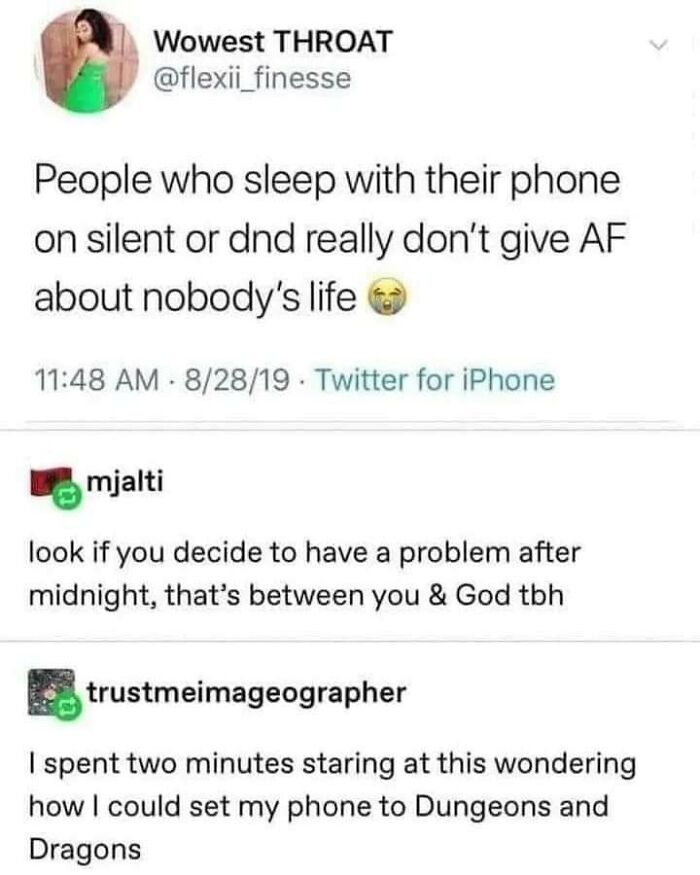Open the mjalti username
The image size is (700, 875).
[125, 482]
